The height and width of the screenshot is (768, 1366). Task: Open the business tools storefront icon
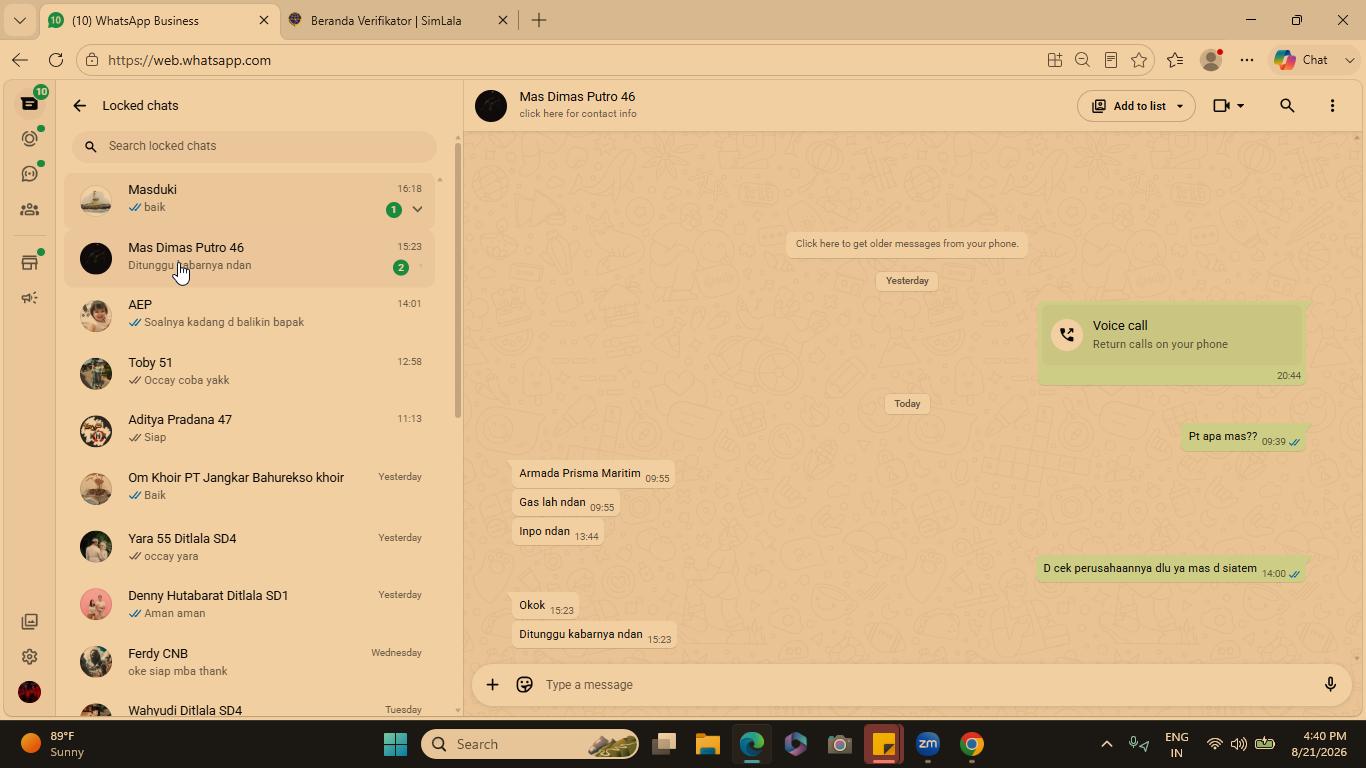click(30, 263)
